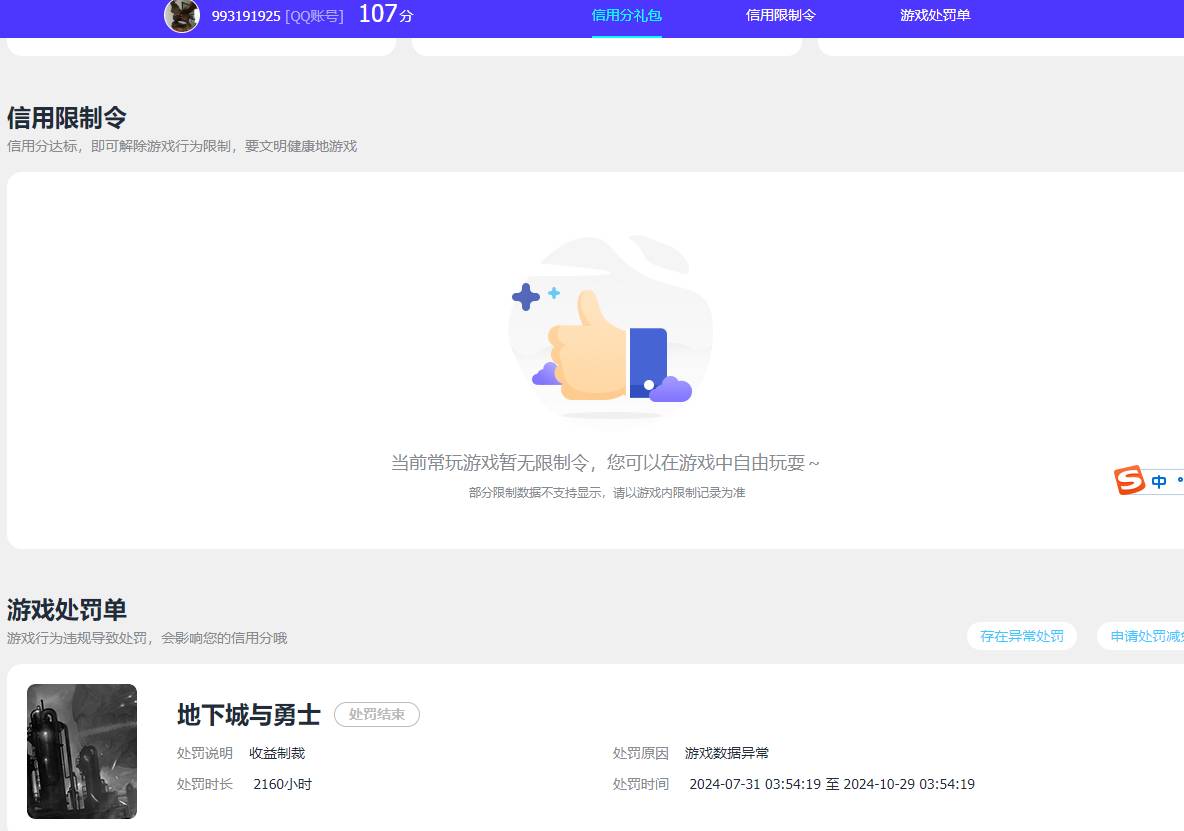
Task: Click the 信用分礼包 highlighted link
Action: [x=627, y=15]
